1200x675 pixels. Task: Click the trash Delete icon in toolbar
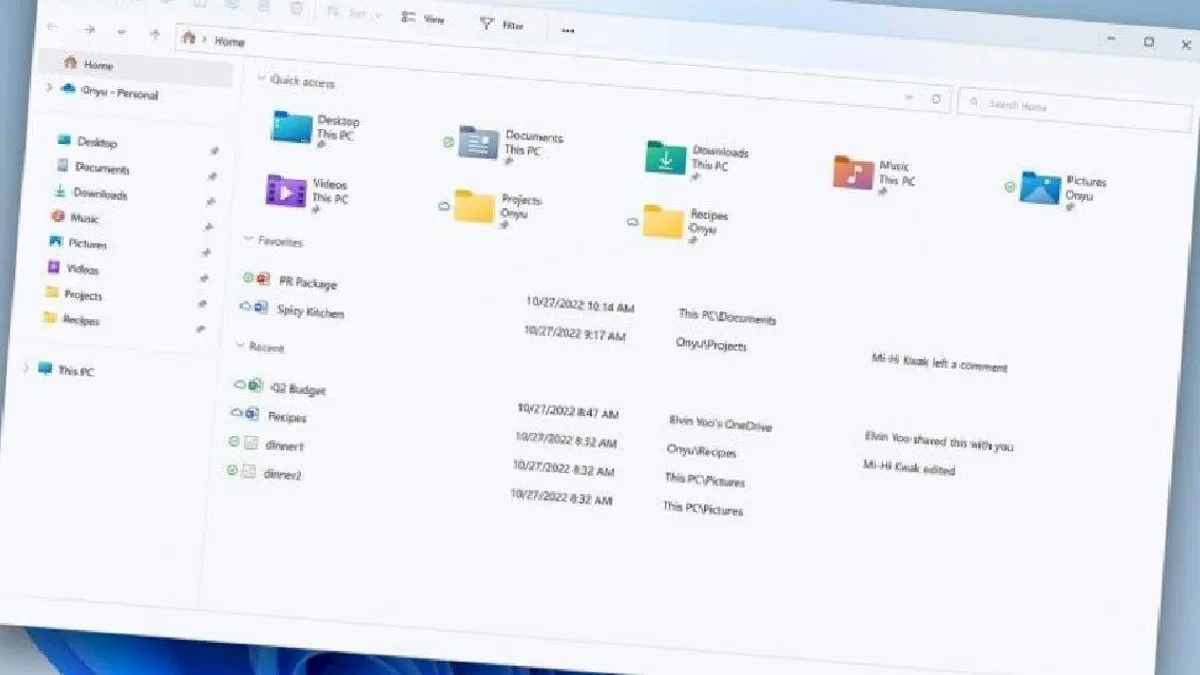click(x=296, y=8)
